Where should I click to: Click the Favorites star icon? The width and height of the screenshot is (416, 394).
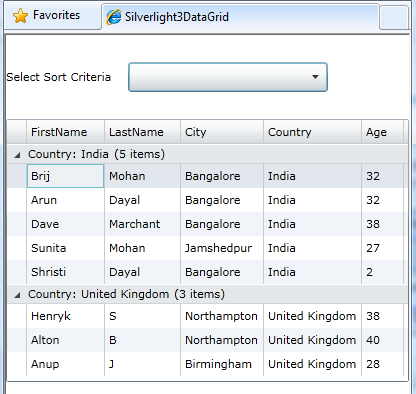point(20,16)
